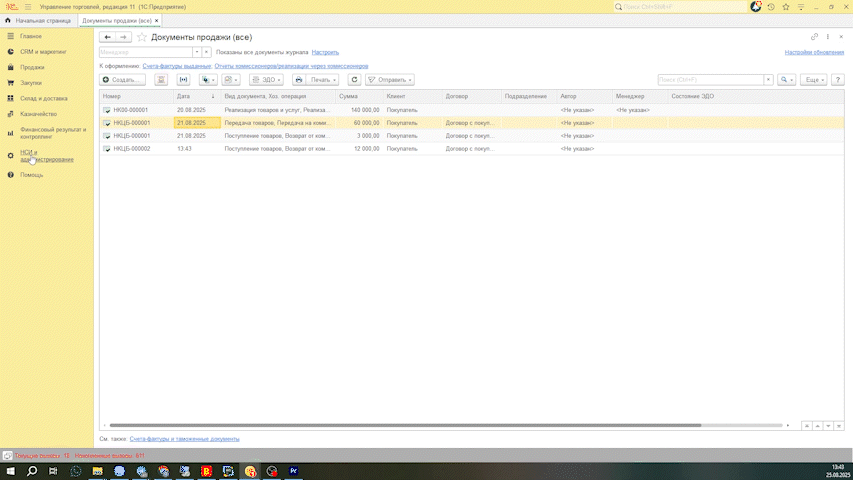Viewport: 854px width, 480px height.
Task: Click the forward navigation arrow
Action: [123, 37]
